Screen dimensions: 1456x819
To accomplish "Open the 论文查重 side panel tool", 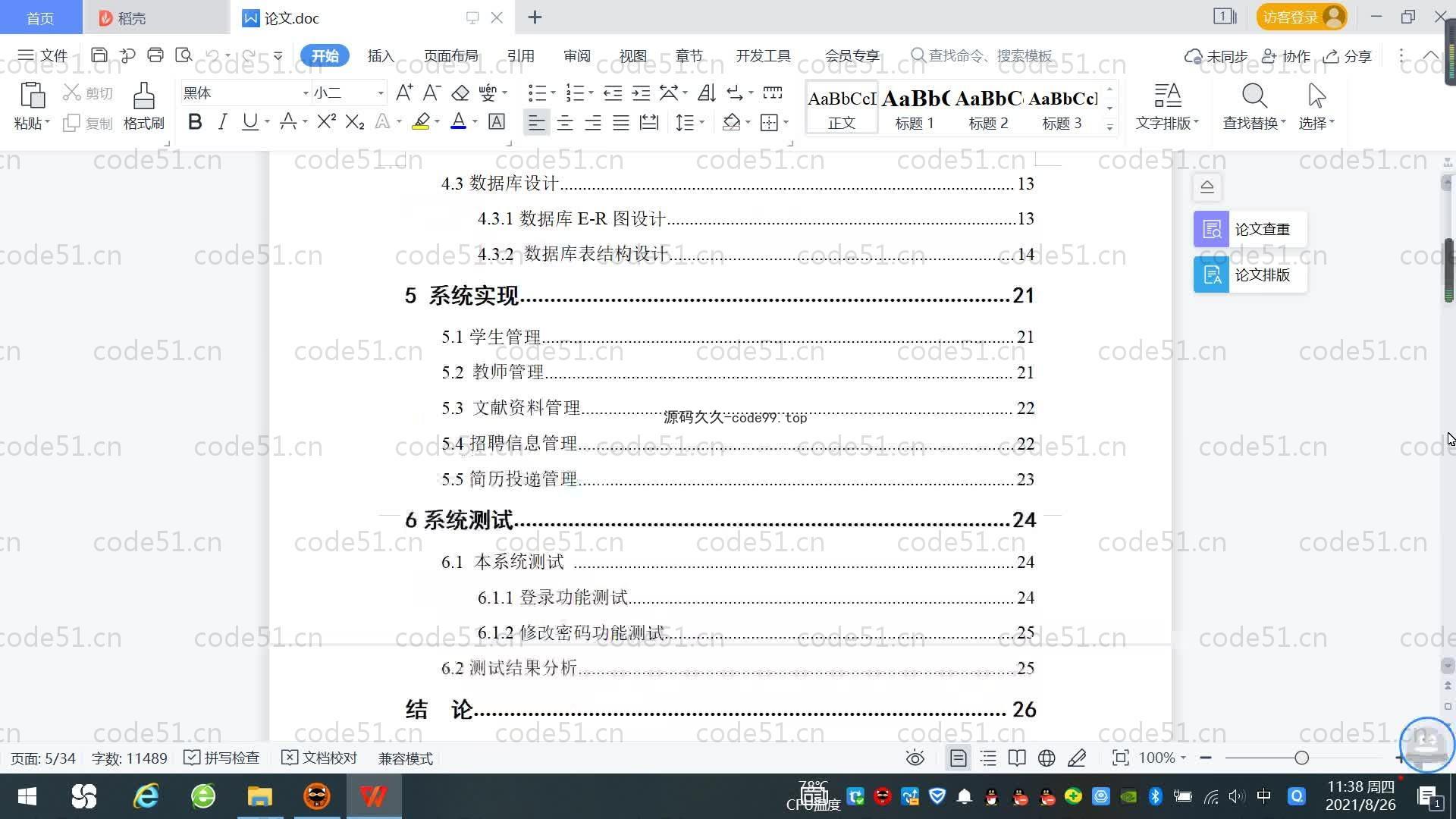I will click(x=1250, y=229).
